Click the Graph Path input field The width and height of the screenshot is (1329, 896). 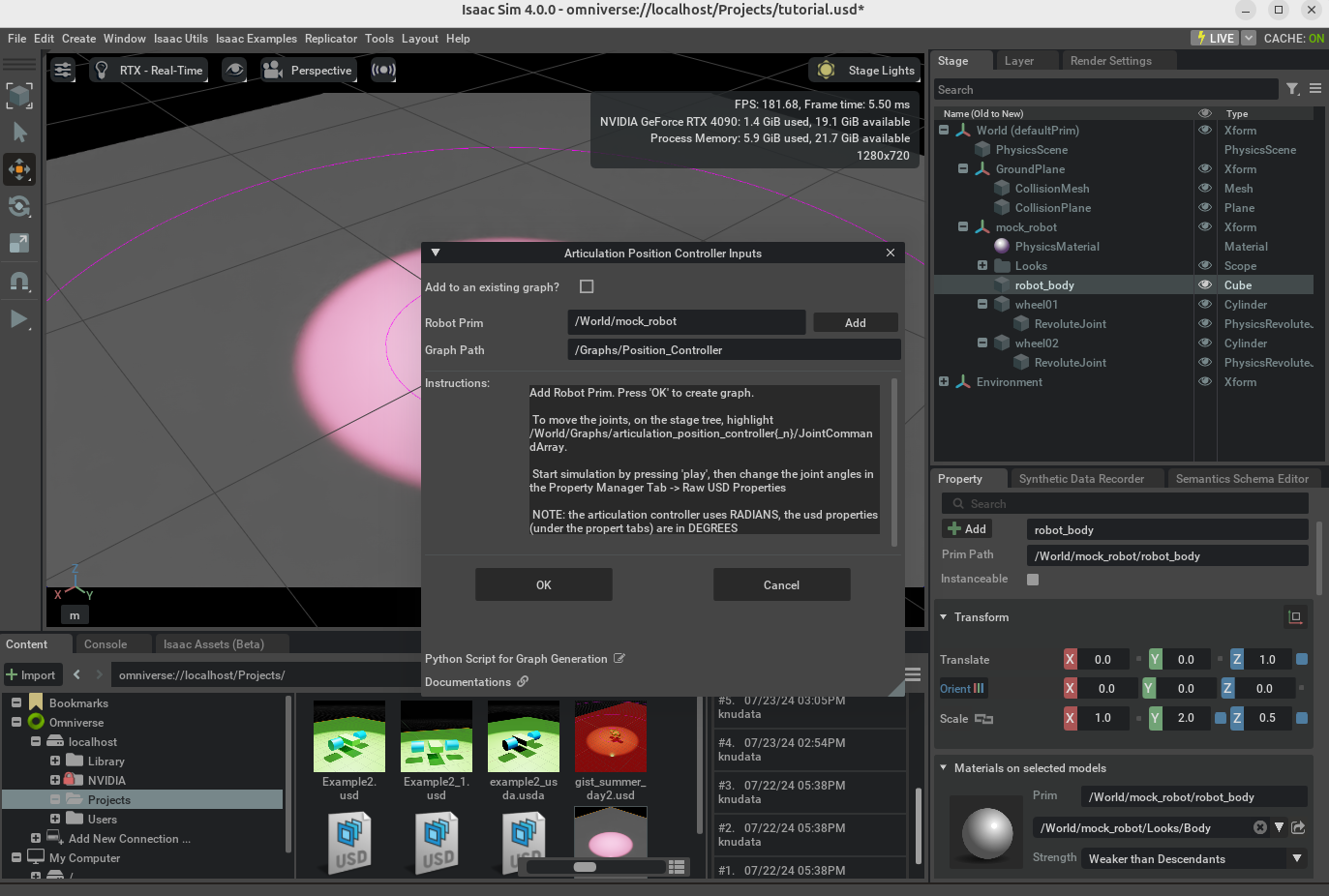(734, 349)
